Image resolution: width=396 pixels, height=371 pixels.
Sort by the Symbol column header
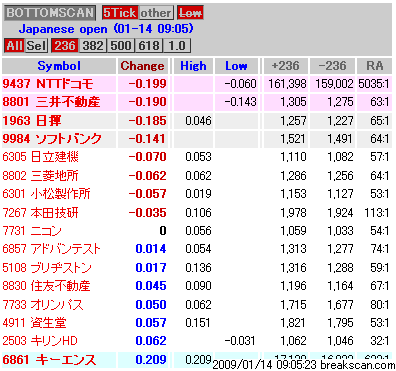(59, 66)
